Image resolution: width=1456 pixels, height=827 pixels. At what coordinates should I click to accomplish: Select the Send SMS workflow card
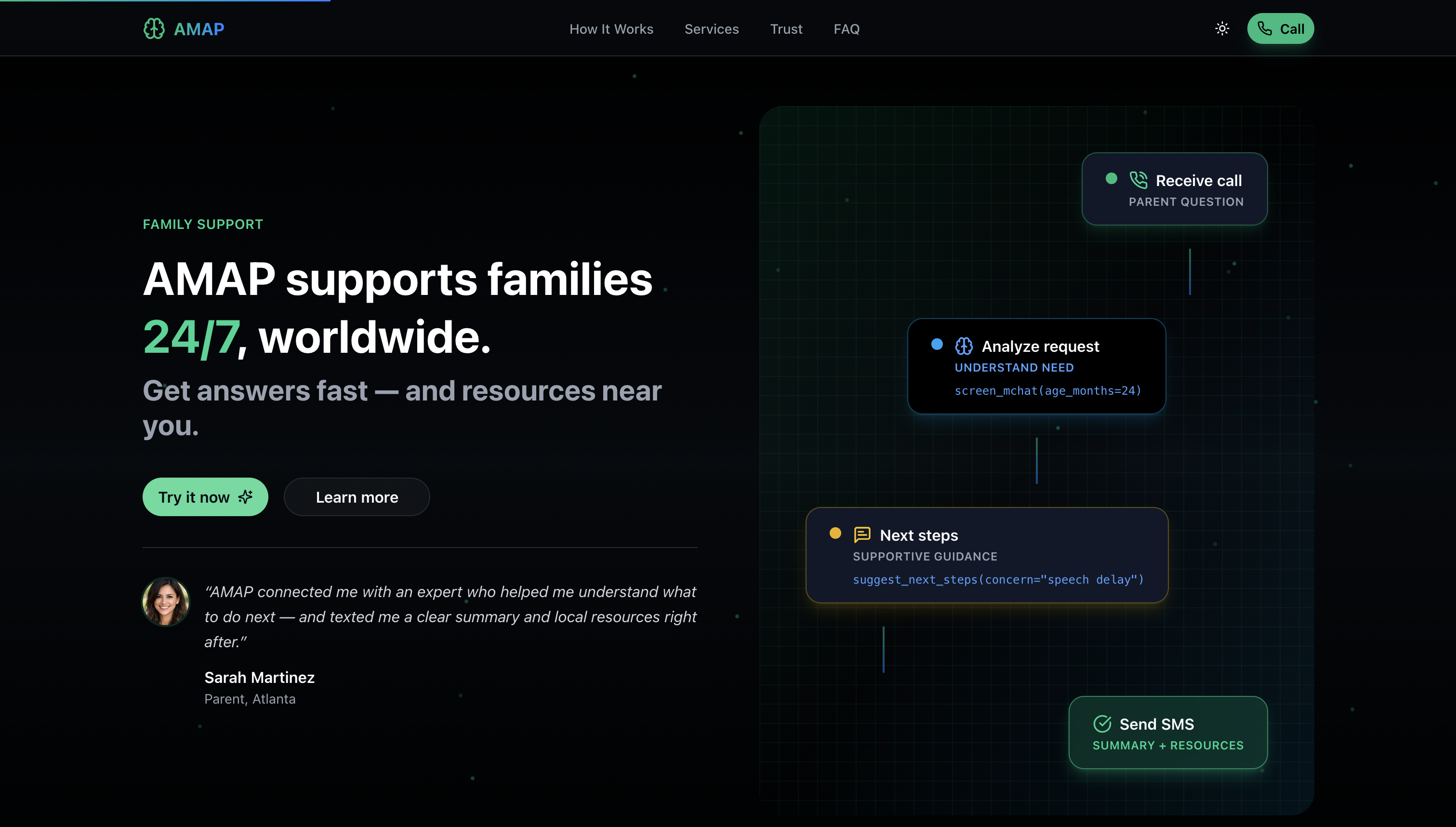(x=1167, y=733)
